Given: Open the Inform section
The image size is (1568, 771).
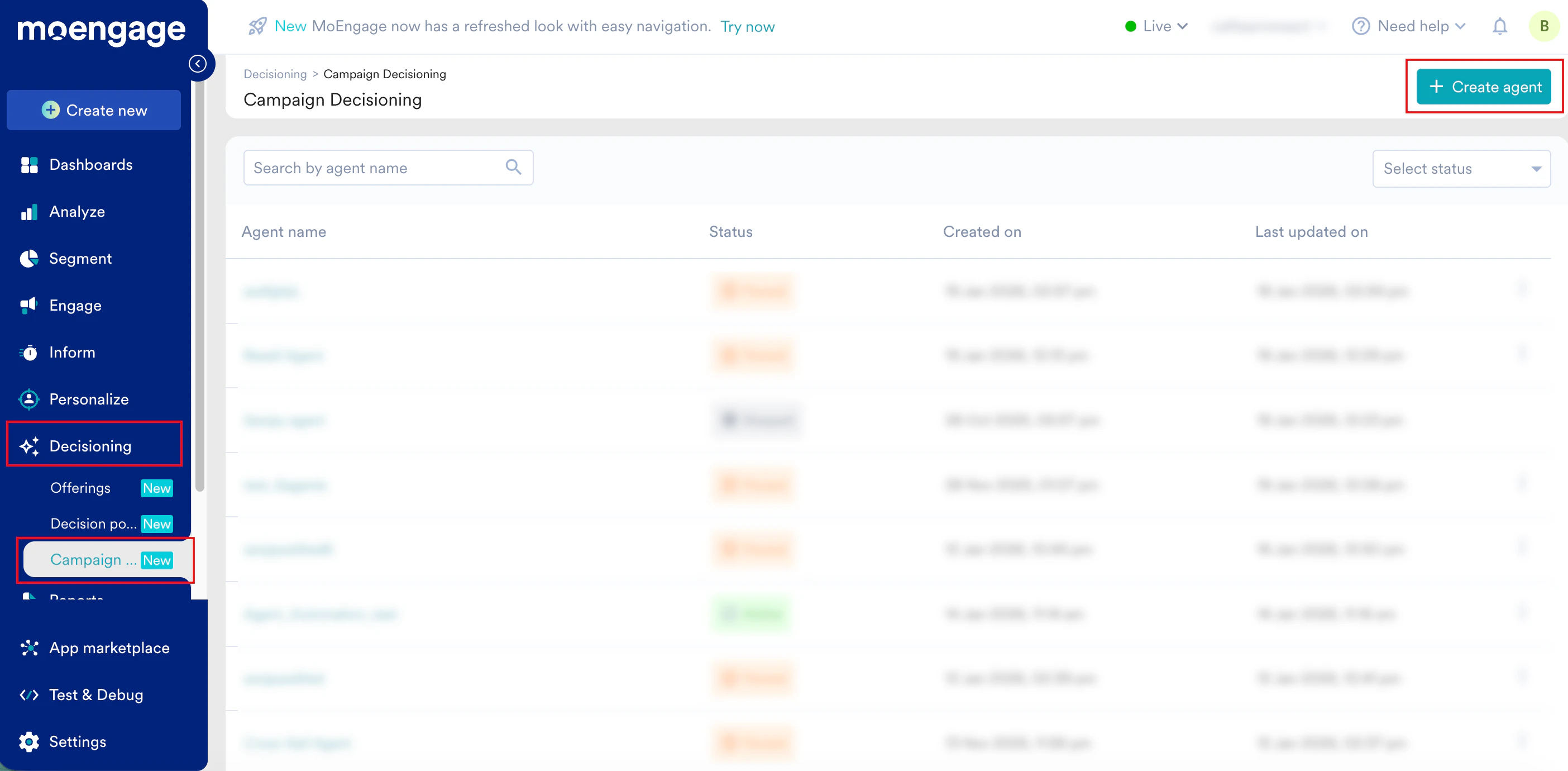Looking at the screenshot, I should tap(72, 352).
